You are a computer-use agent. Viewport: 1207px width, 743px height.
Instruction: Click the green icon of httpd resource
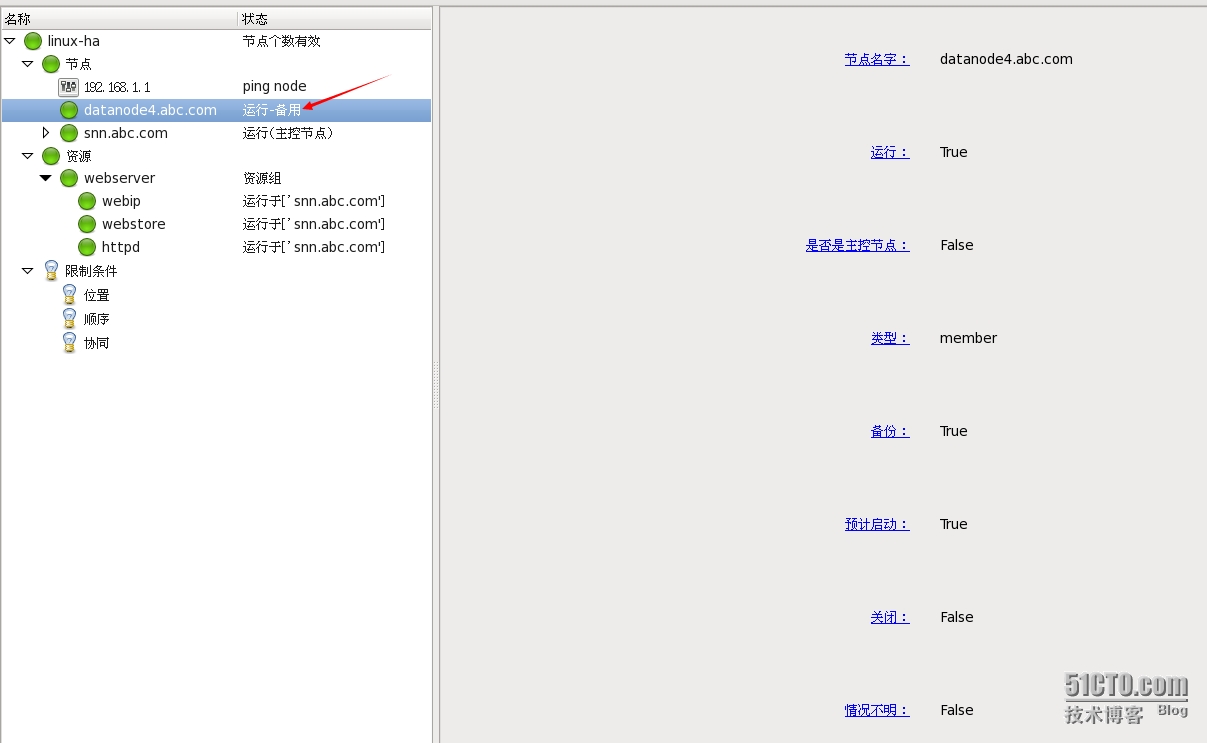click(x=87, y=247)
